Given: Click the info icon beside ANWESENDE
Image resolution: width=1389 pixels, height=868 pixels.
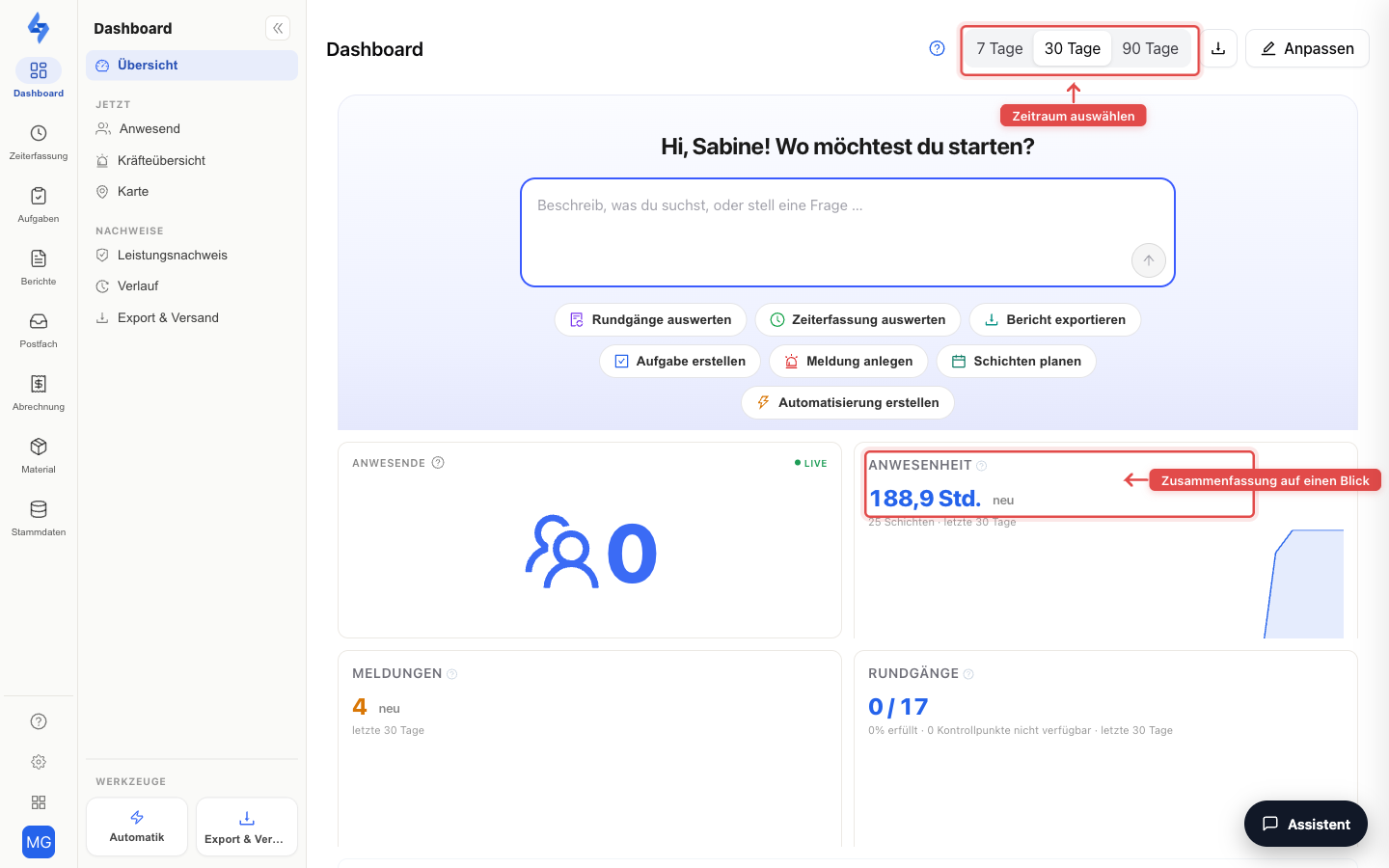Looking at the screenshot, I should coord(438,463).
